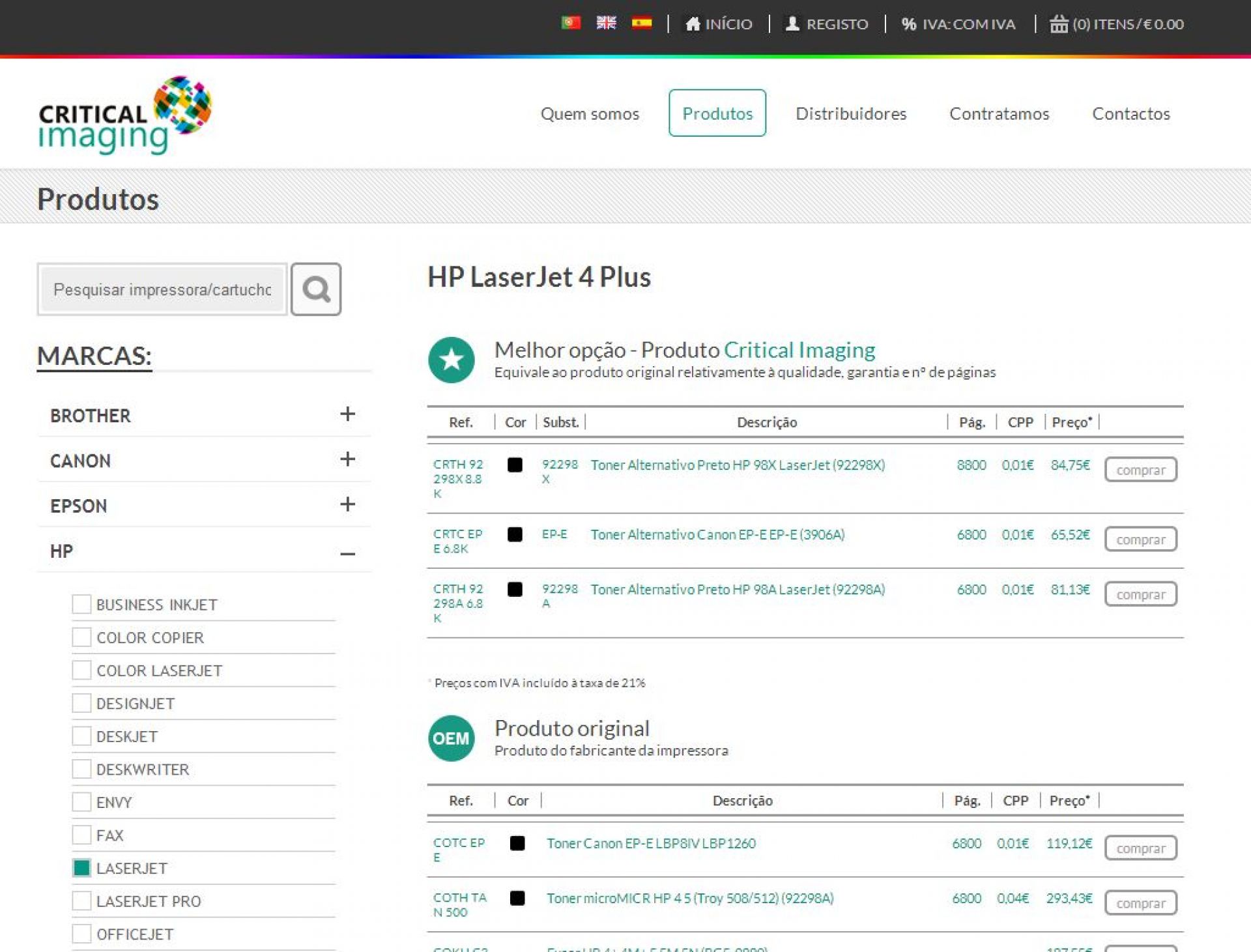The width and height of the screenshot is (1251, 952).
Task: Buy the 92298X toner with comprar
Action: (1140, 470)
